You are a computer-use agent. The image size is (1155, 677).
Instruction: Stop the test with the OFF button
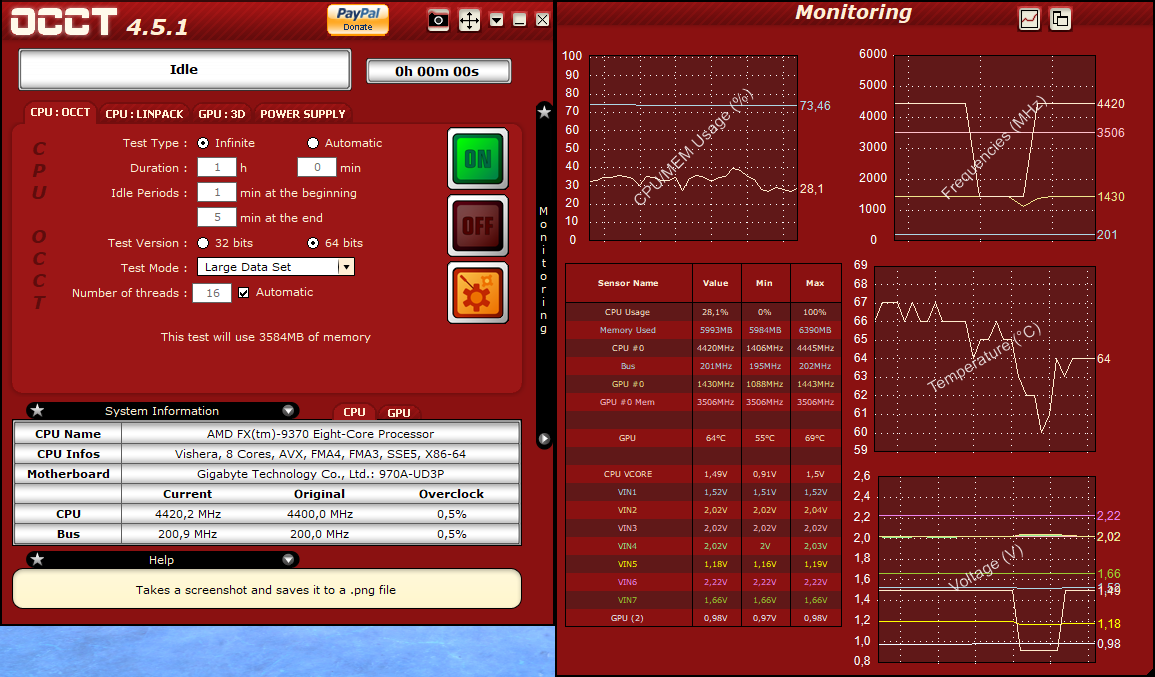[x=478, y=225]
